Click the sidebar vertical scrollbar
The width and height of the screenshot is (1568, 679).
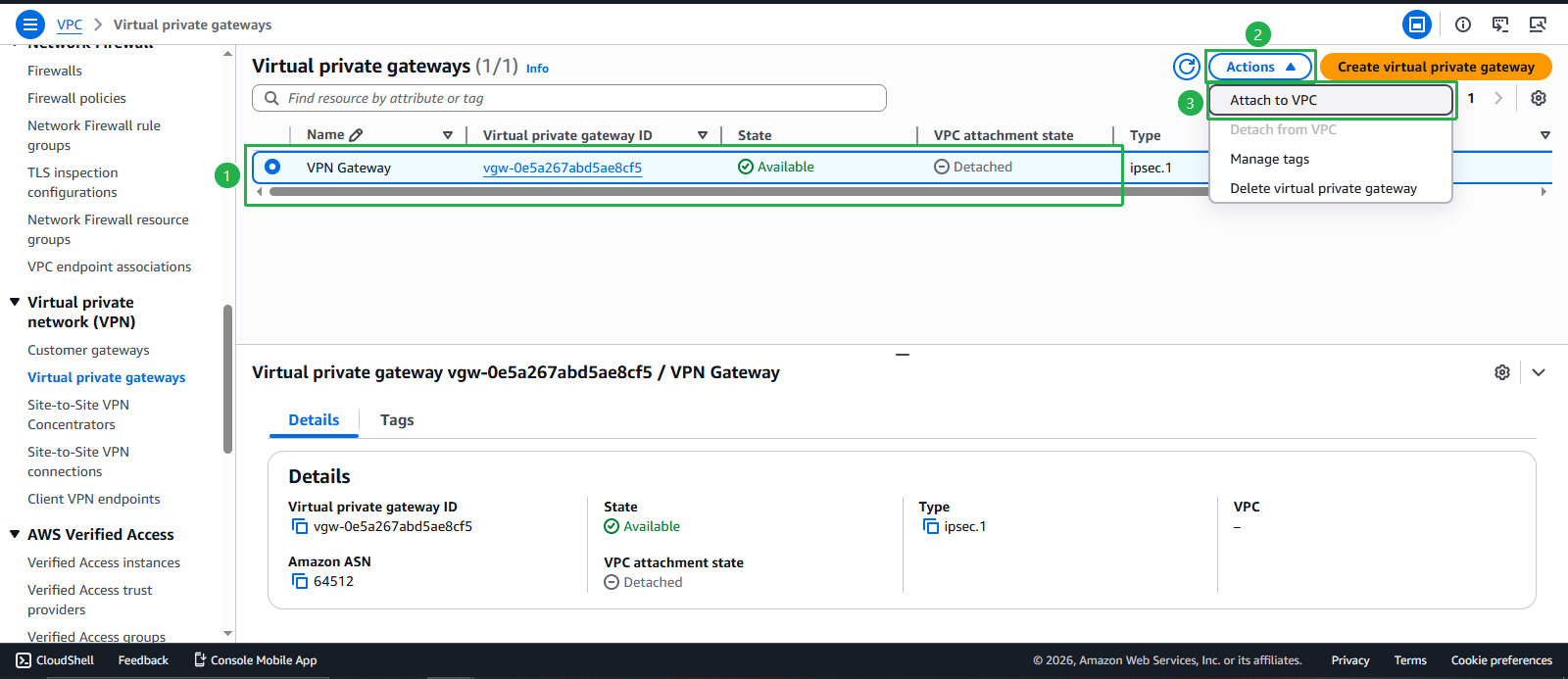point(227,379)
